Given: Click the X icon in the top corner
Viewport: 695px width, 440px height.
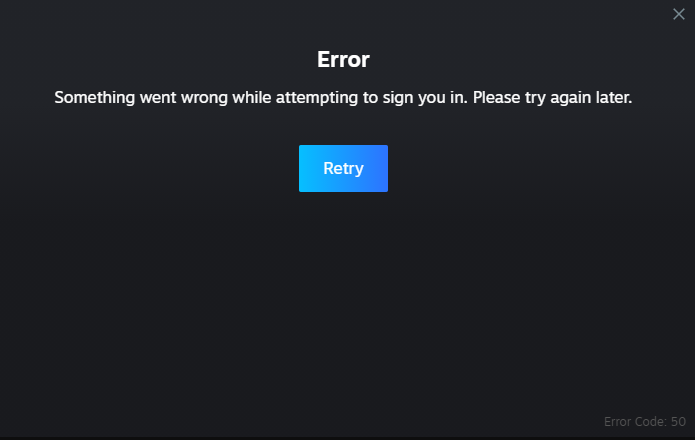Looking at the screenshot, I should click(679, 14).
